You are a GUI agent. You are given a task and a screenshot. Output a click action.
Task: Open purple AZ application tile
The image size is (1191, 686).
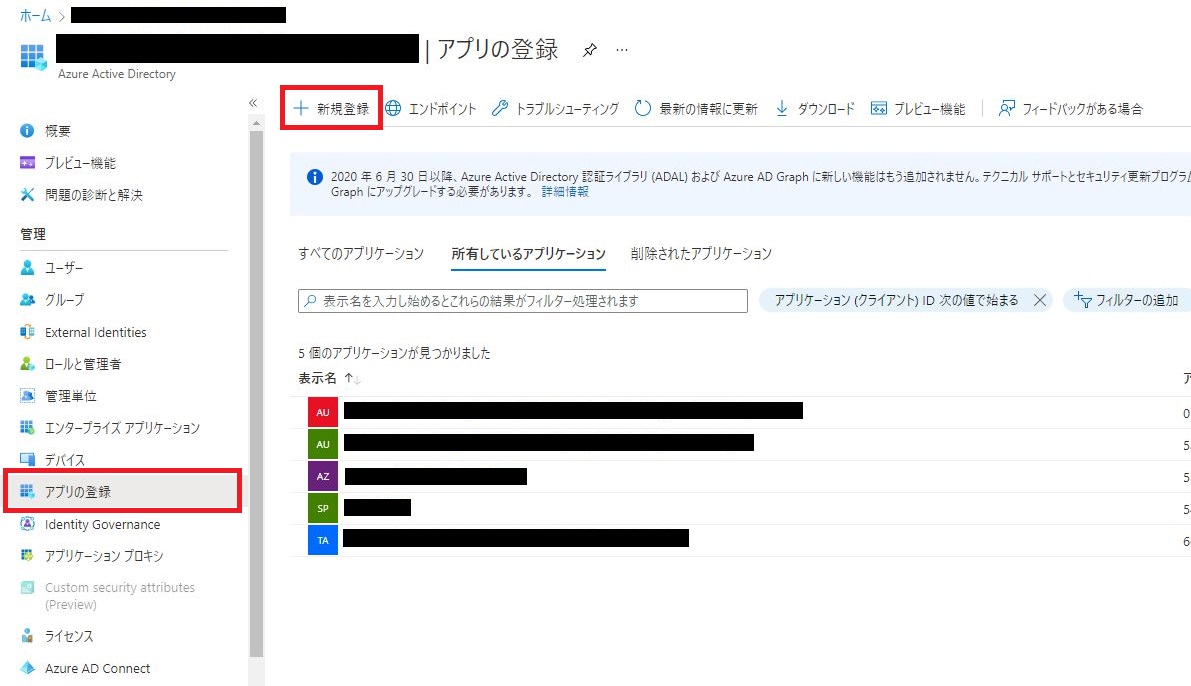[323, 476]
